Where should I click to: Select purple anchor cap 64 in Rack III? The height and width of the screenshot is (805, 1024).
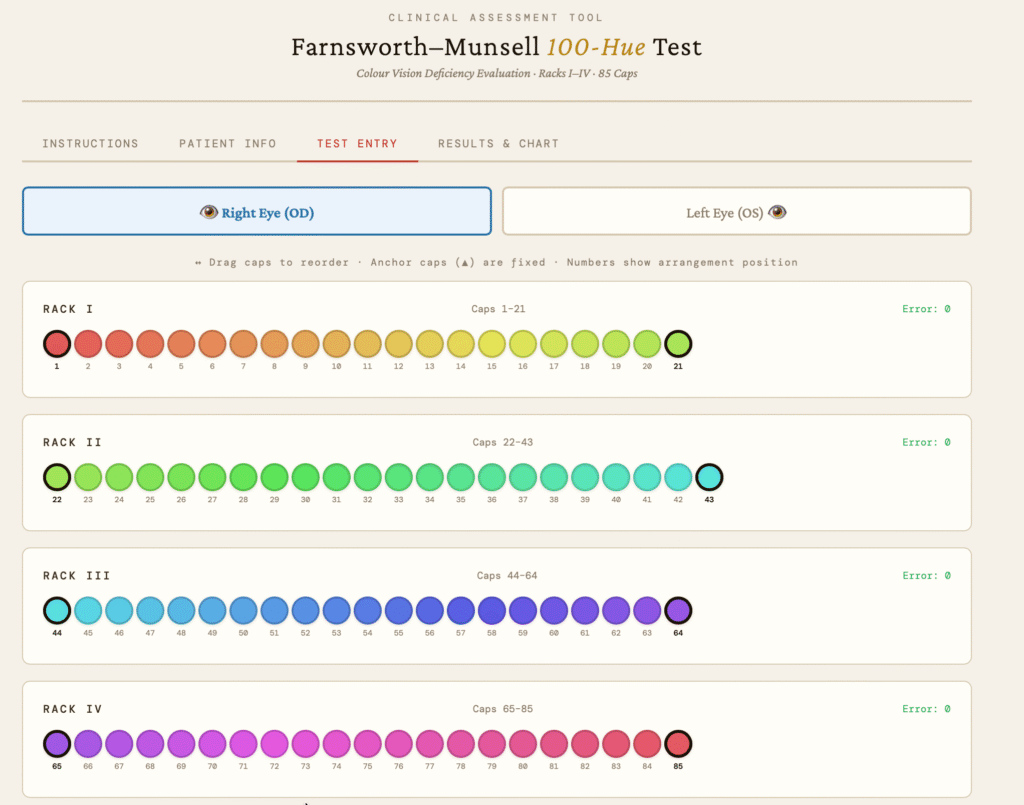678,610
